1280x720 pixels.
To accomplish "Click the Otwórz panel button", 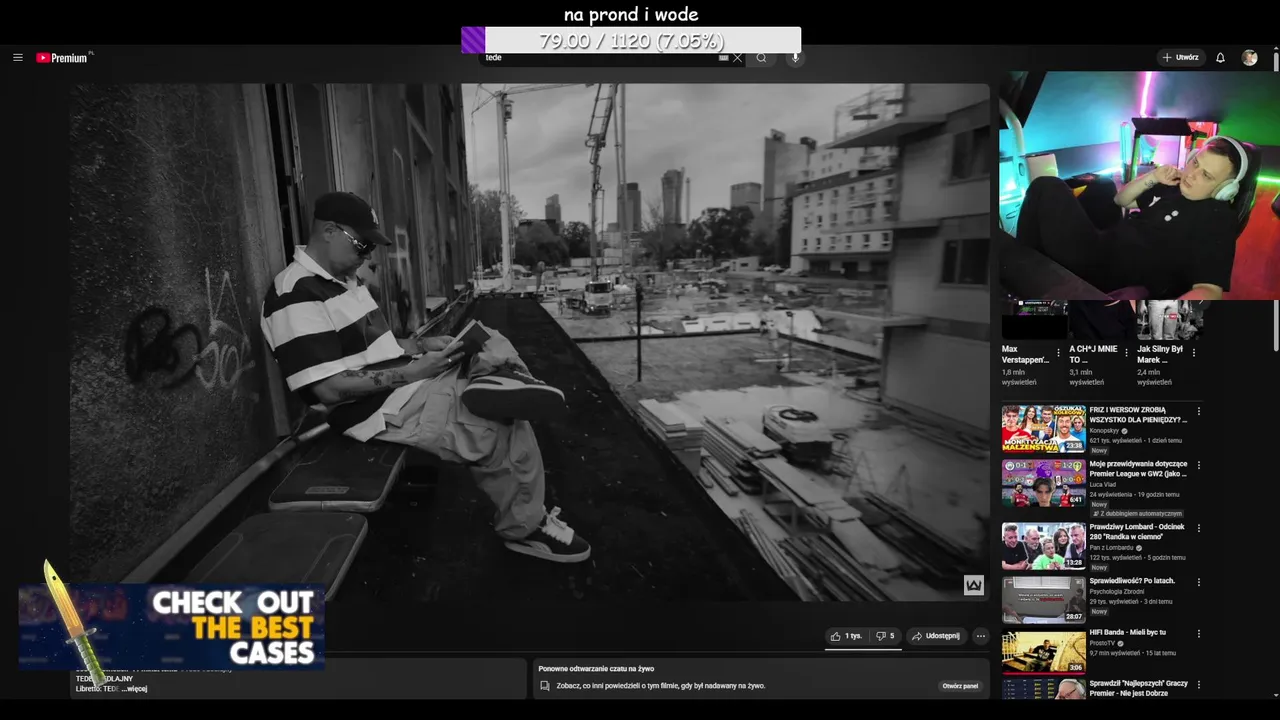I will [x=960, y=686].
